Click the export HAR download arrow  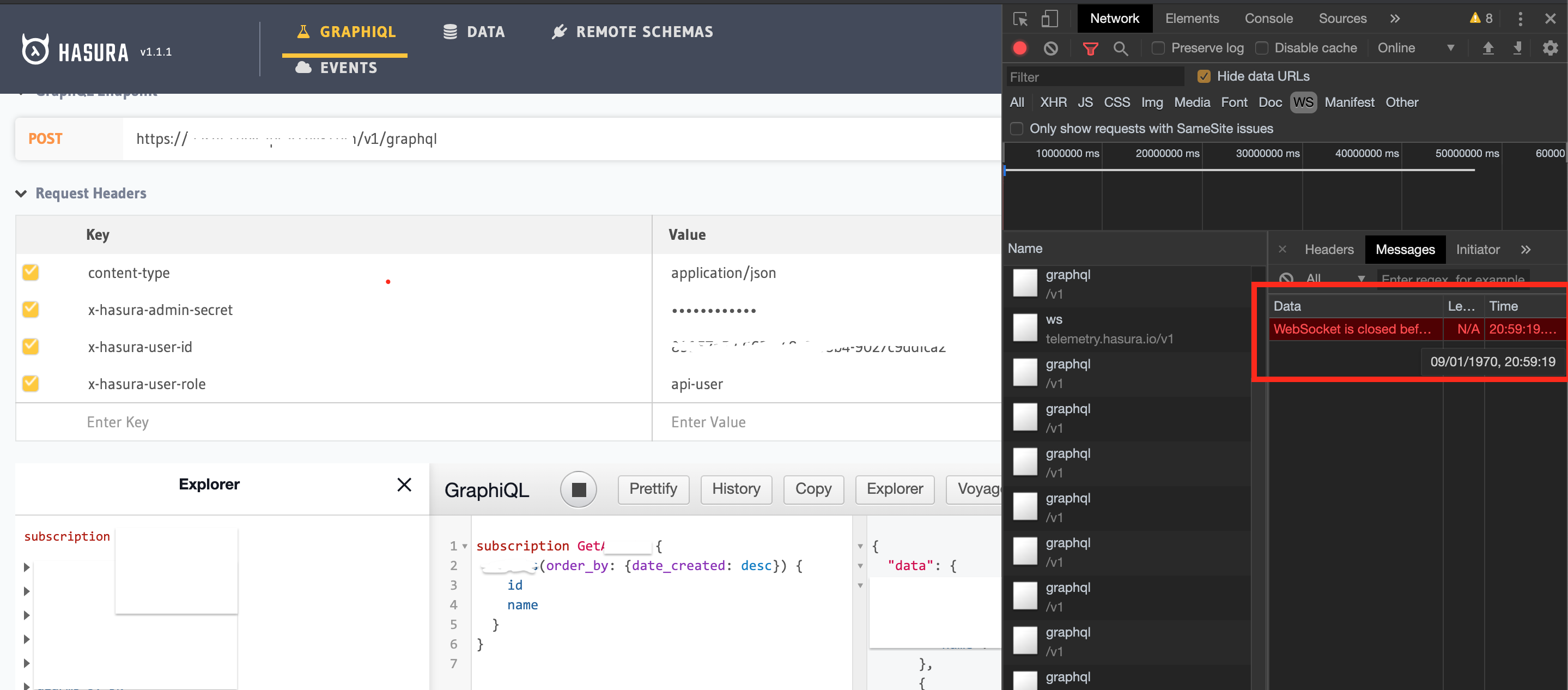(x=1517, y=48)
